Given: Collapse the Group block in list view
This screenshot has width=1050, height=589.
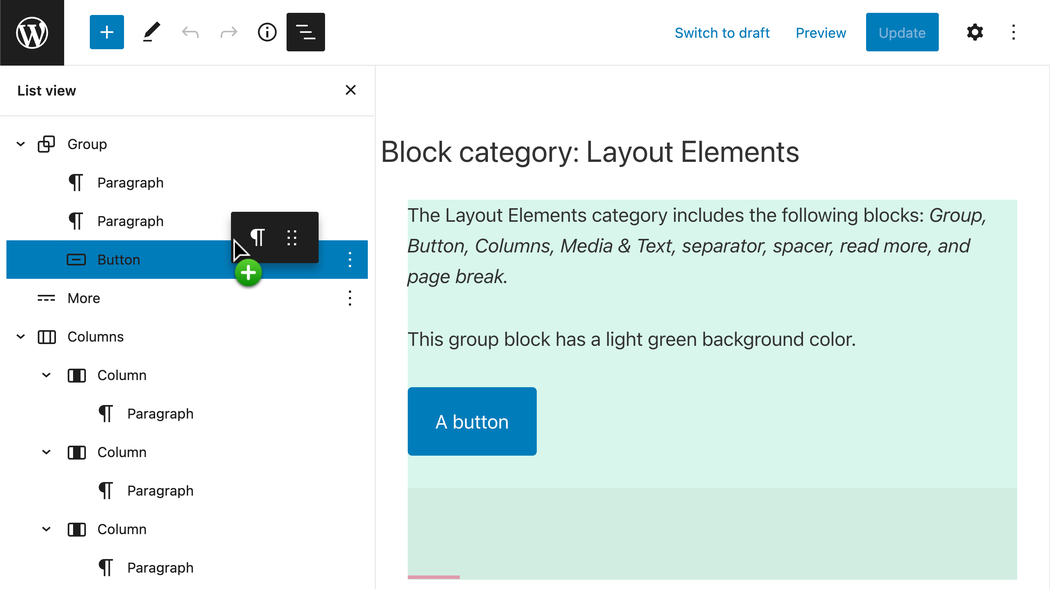Looking at the screenshot, I should point(21,144).
